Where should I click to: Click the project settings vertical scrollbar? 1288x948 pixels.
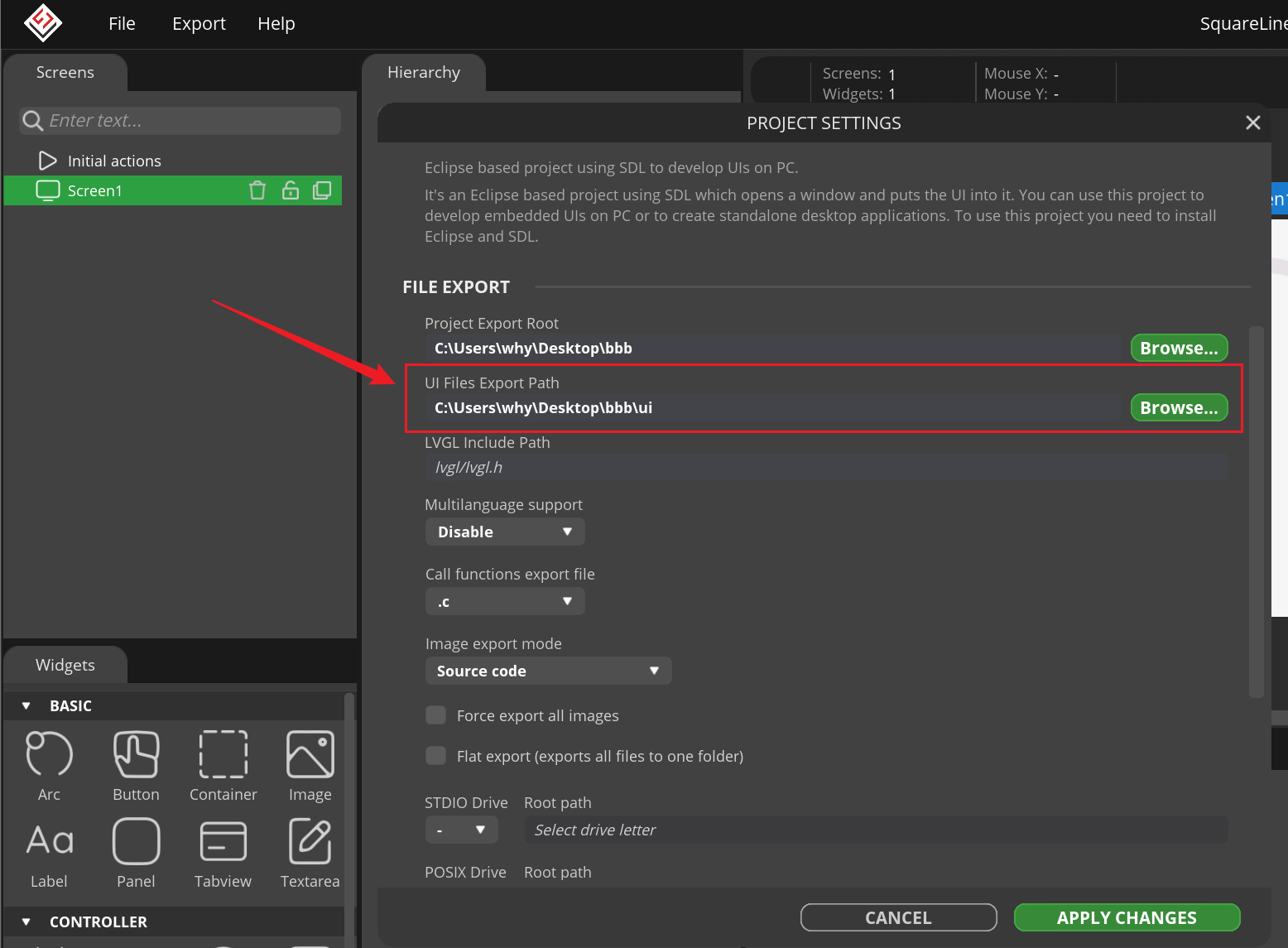coord(1256,512)
